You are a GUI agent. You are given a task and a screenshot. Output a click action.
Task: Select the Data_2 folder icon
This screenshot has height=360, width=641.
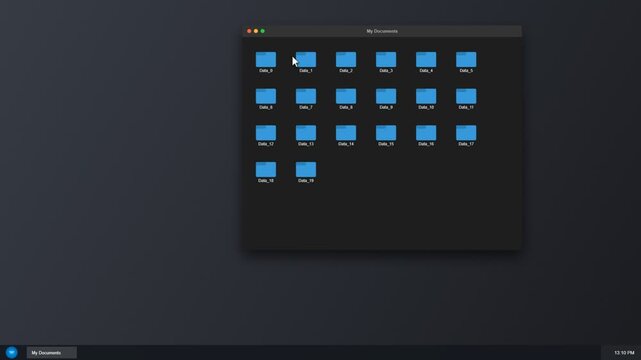pos(346,60)
